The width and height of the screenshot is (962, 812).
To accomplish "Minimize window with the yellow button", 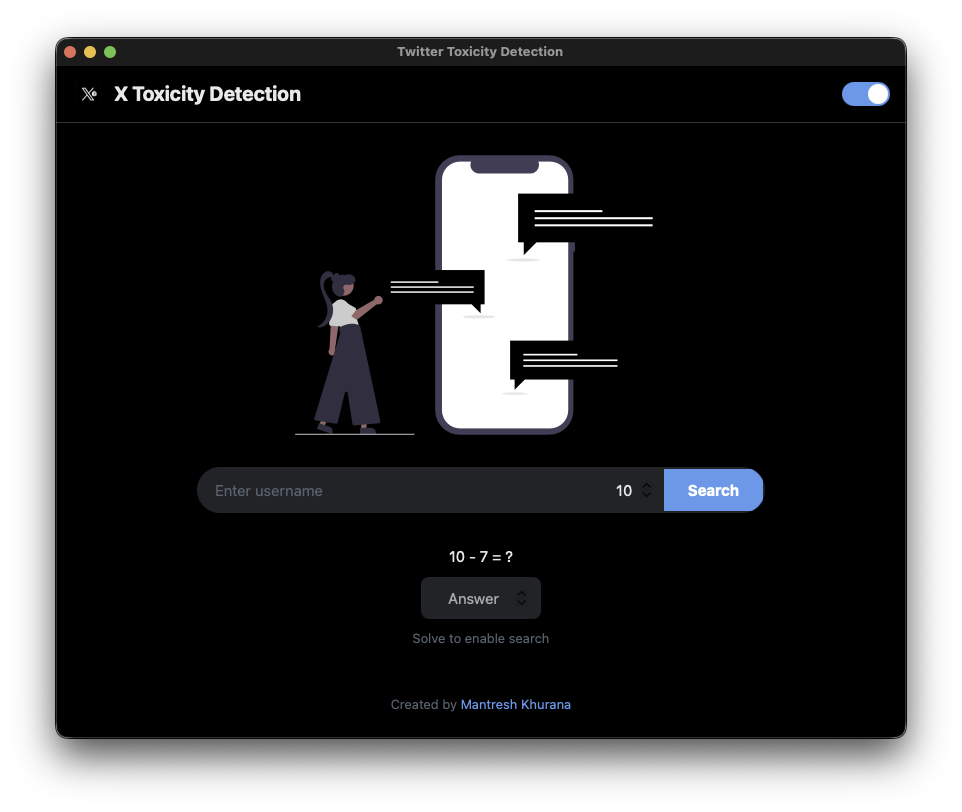I will 90,52.
